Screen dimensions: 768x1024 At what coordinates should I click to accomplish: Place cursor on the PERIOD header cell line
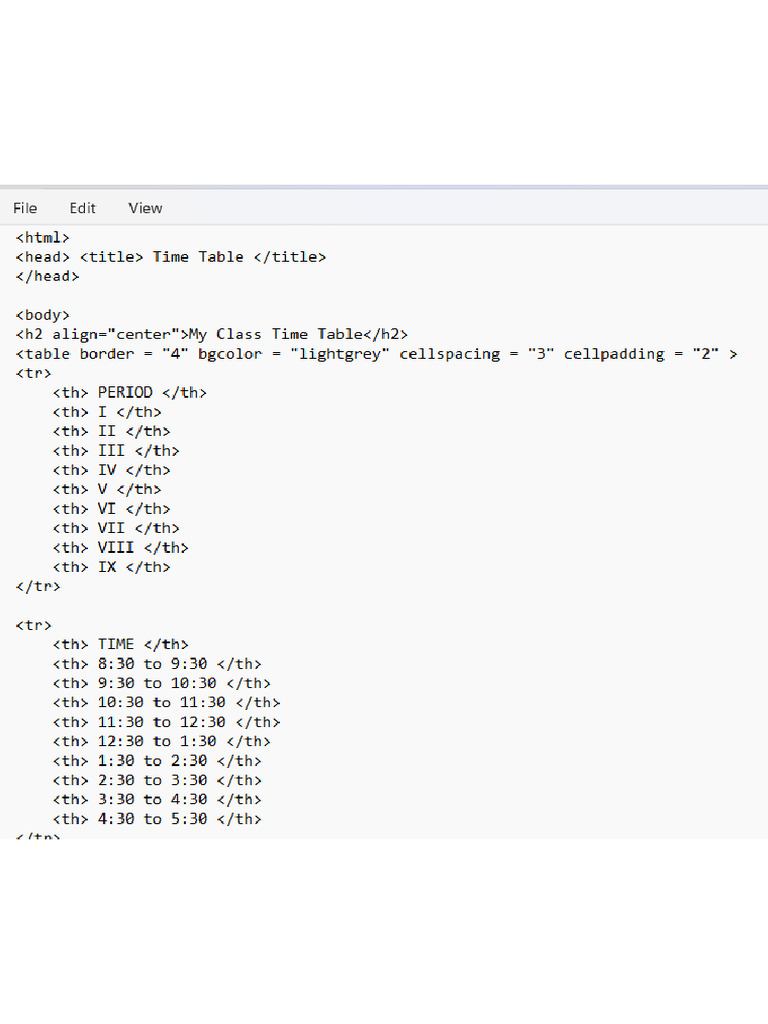click(129, 392)
